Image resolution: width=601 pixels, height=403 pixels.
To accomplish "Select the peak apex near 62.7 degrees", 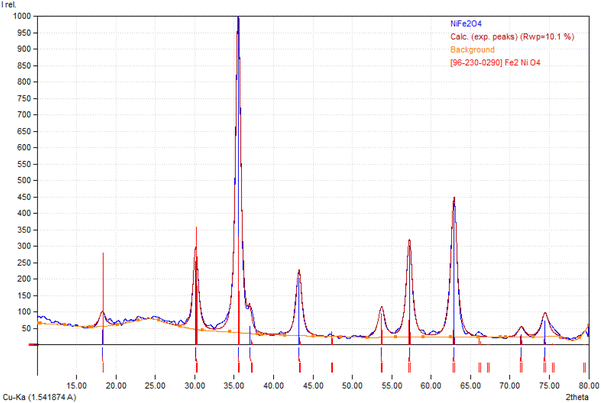I will [454, 198].
